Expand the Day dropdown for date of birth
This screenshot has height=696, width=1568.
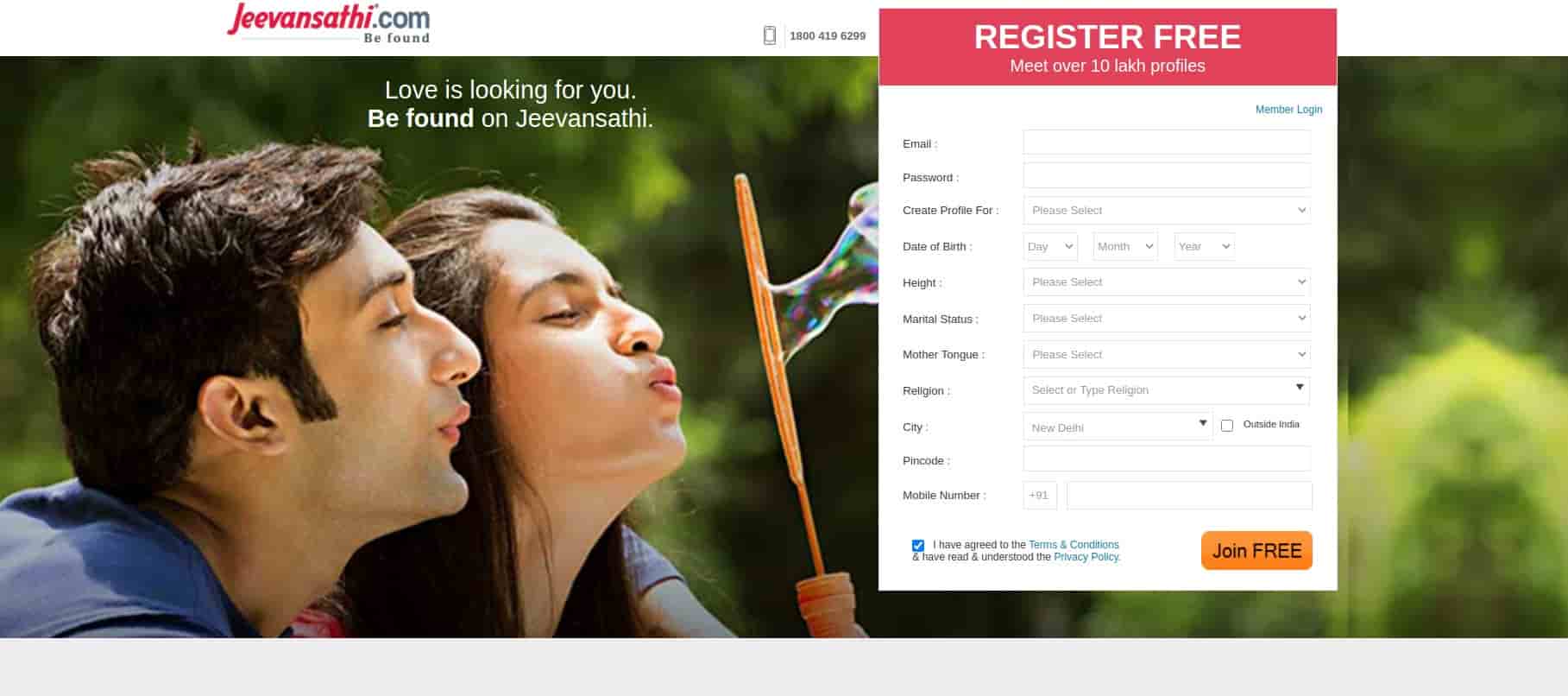(1050, 247)
